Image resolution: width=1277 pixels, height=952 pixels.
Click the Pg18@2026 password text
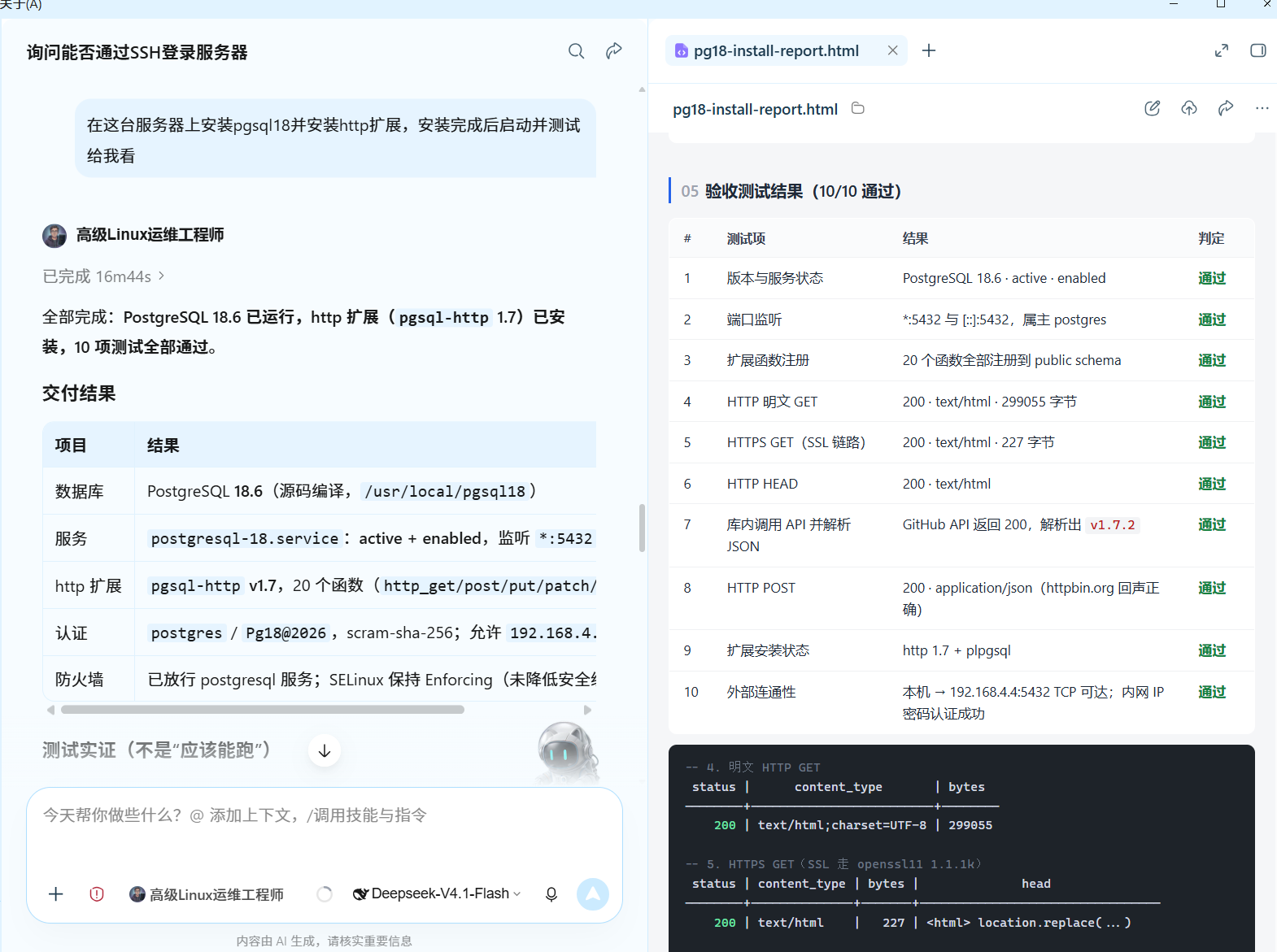[285, 632]
